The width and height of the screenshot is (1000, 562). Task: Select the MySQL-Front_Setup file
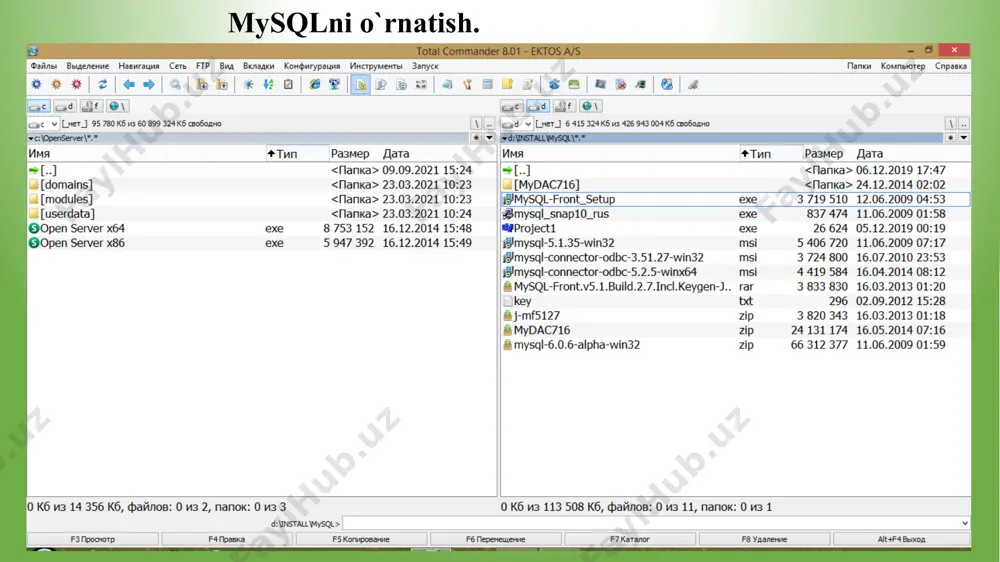pyautogui.click(x=735, y=200)
